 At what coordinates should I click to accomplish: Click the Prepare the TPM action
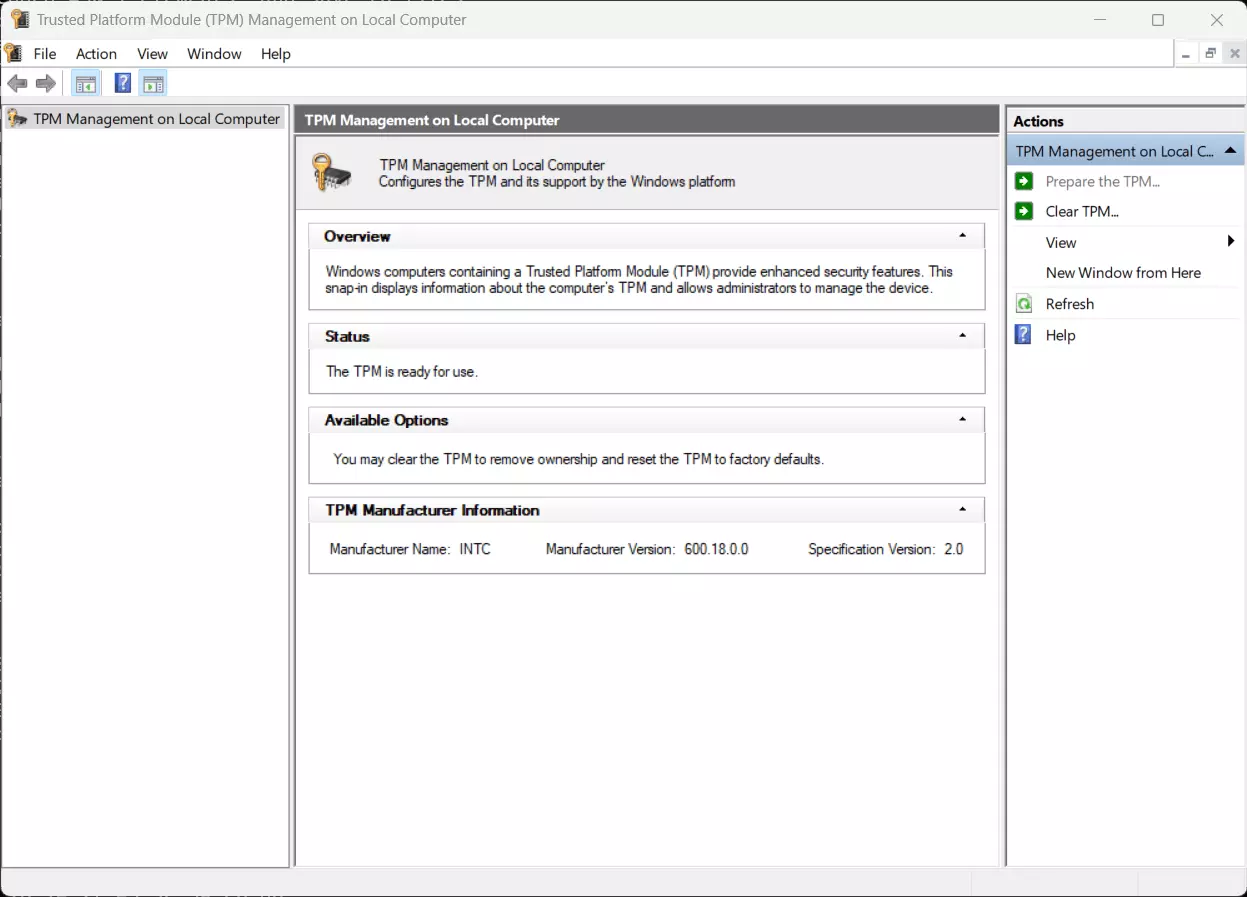[x=1102, y=181]
